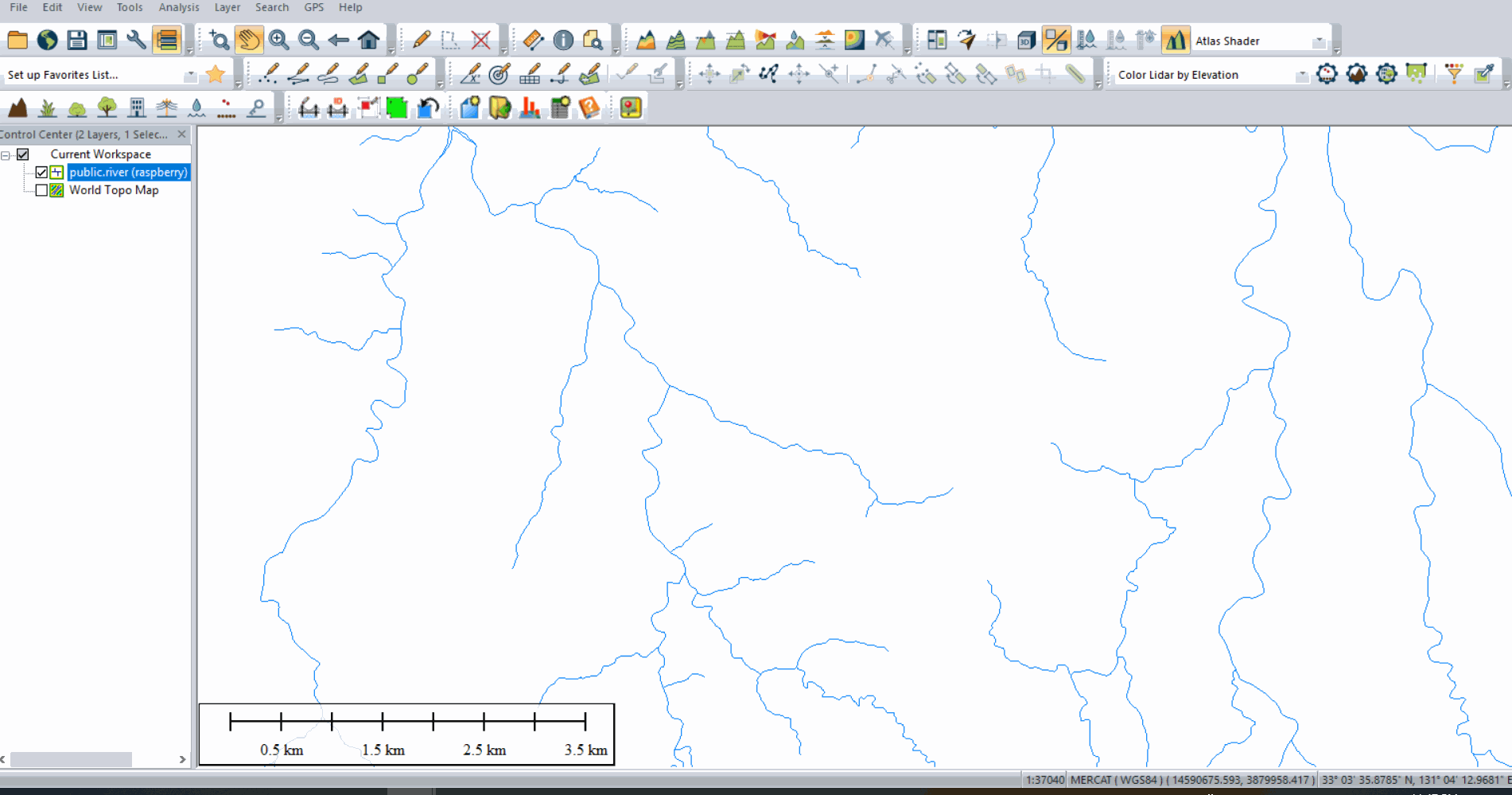Toggle the enable hill shading button
The height and width of the screenshot is (795, 1512).
pos(1056,40)
